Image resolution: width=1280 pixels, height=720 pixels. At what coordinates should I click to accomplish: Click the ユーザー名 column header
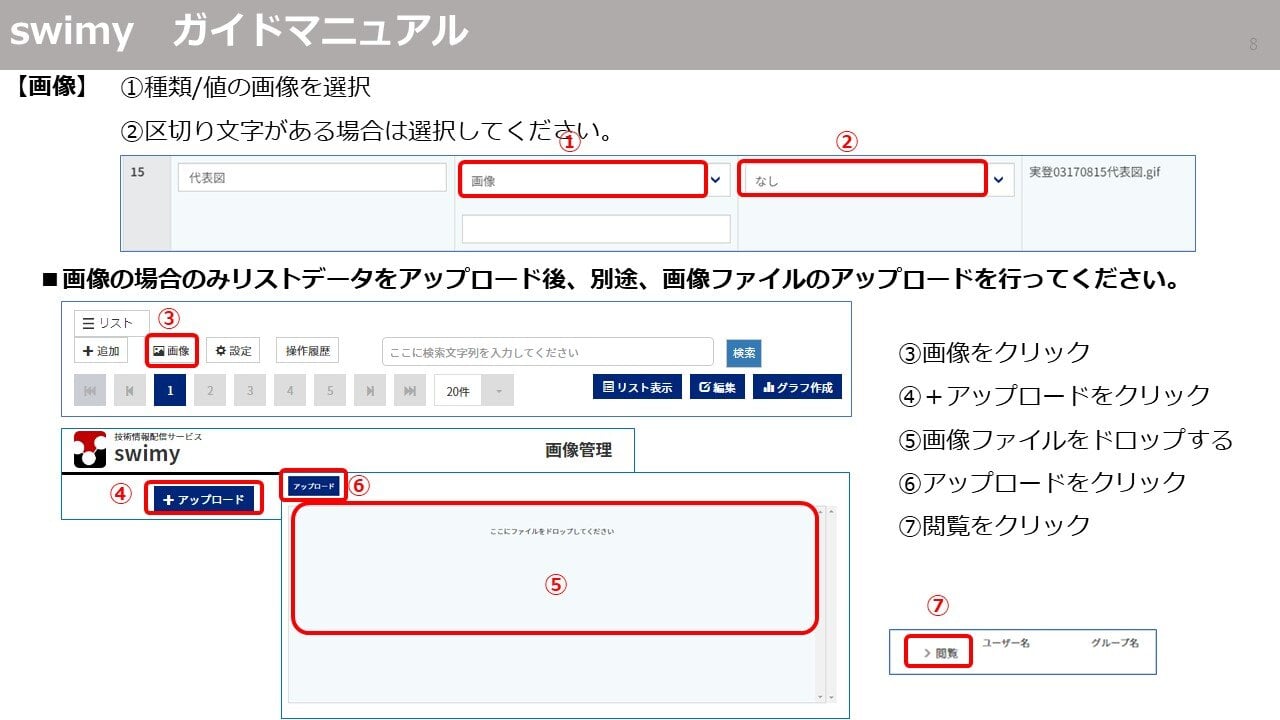point(1006,643)
